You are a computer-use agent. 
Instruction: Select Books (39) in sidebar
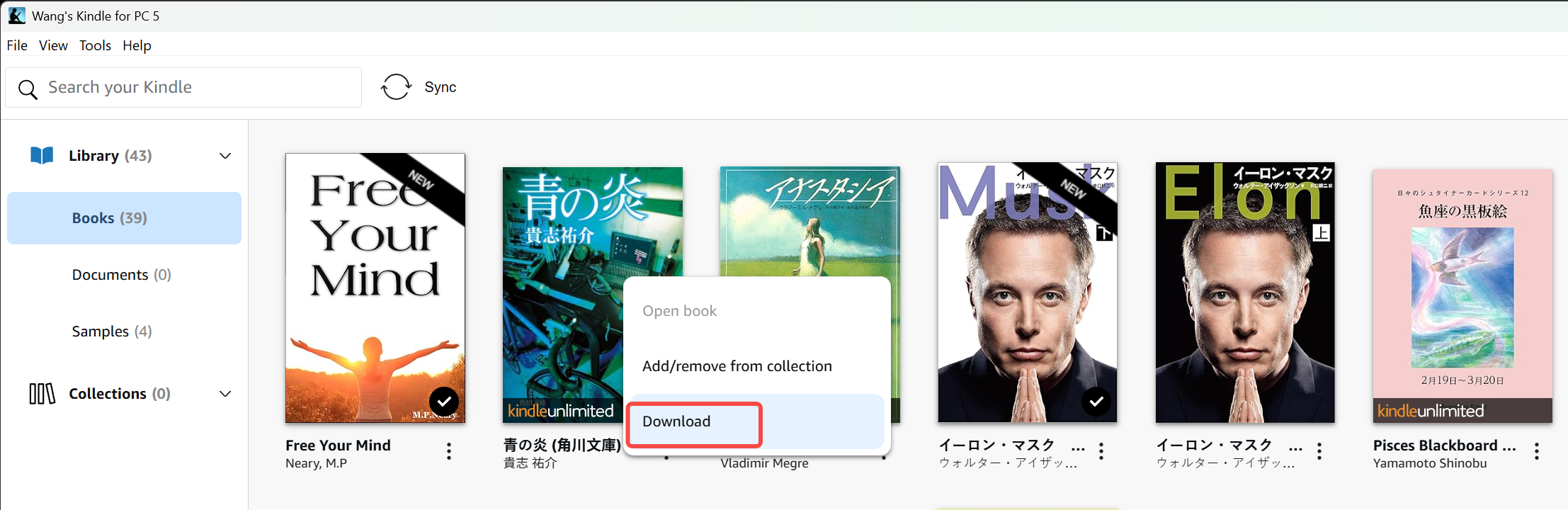click(x=124, y=218)
